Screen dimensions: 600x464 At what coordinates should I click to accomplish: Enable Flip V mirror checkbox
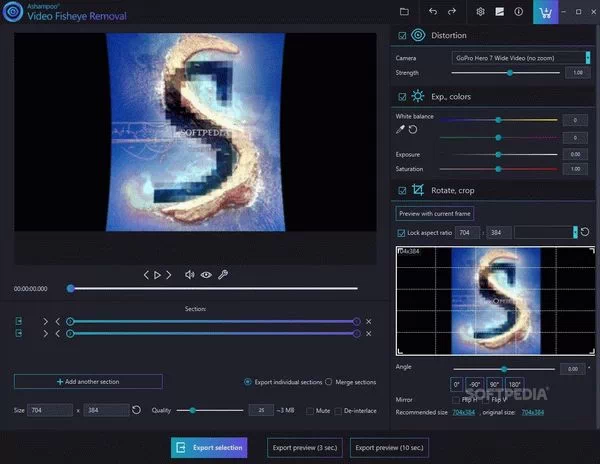click(485, 400)
